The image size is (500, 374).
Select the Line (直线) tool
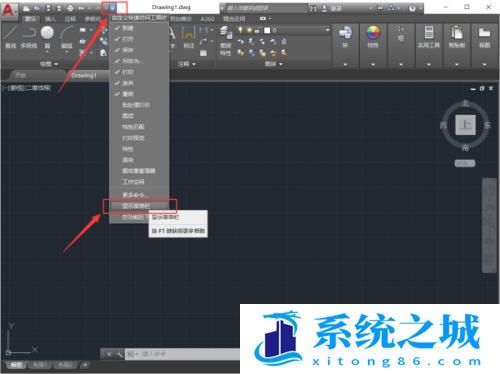(11, 37)
